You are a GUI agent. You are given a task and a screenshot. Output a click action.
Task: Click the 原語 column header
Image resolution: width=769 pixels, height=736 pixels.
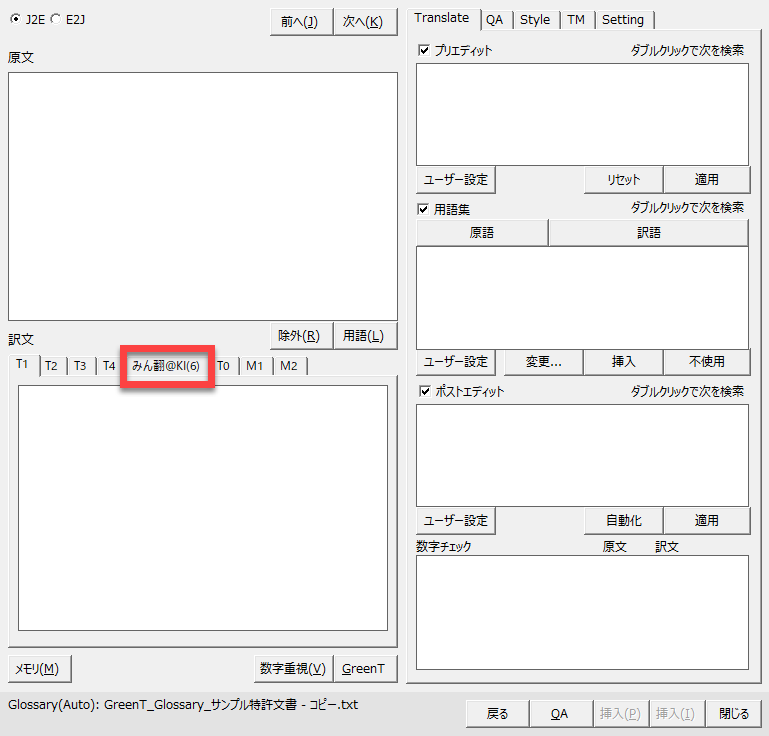click(x=481, y=232)
